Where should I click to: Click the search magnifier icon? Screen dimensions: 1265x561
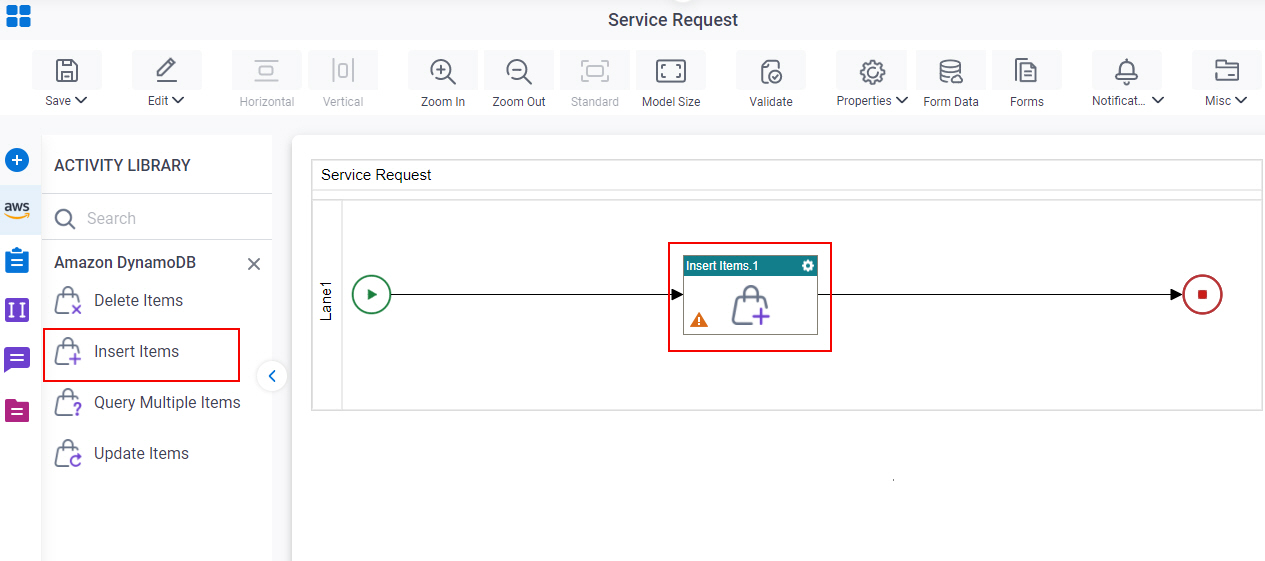point(65,219)
